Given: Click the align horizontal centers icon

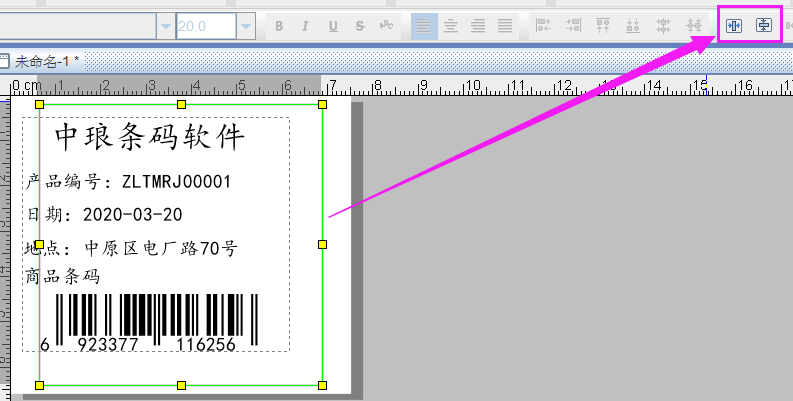Looking at the screenshot, I should pyautogui.click(x=662, y=25).
